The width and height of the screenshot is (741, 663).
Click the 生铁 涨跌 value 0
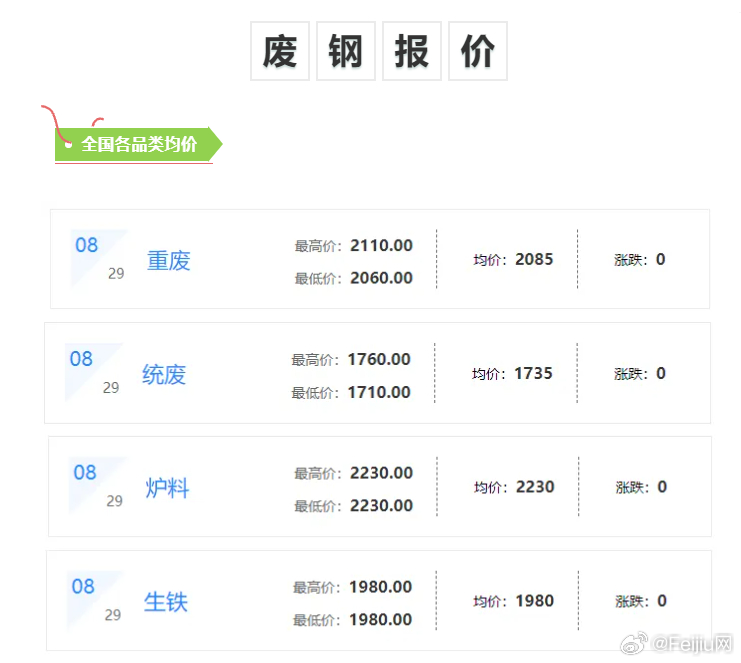pos(661,601)
